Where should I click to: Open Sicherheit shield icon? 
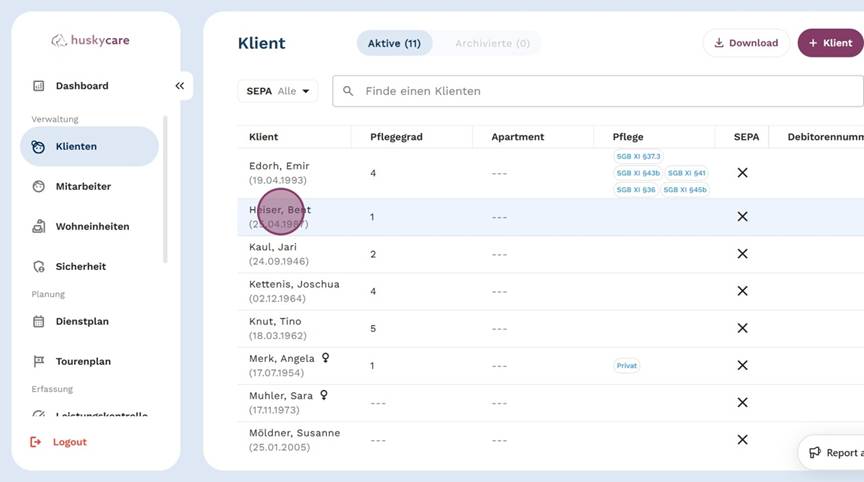click(x=38, y=267)
